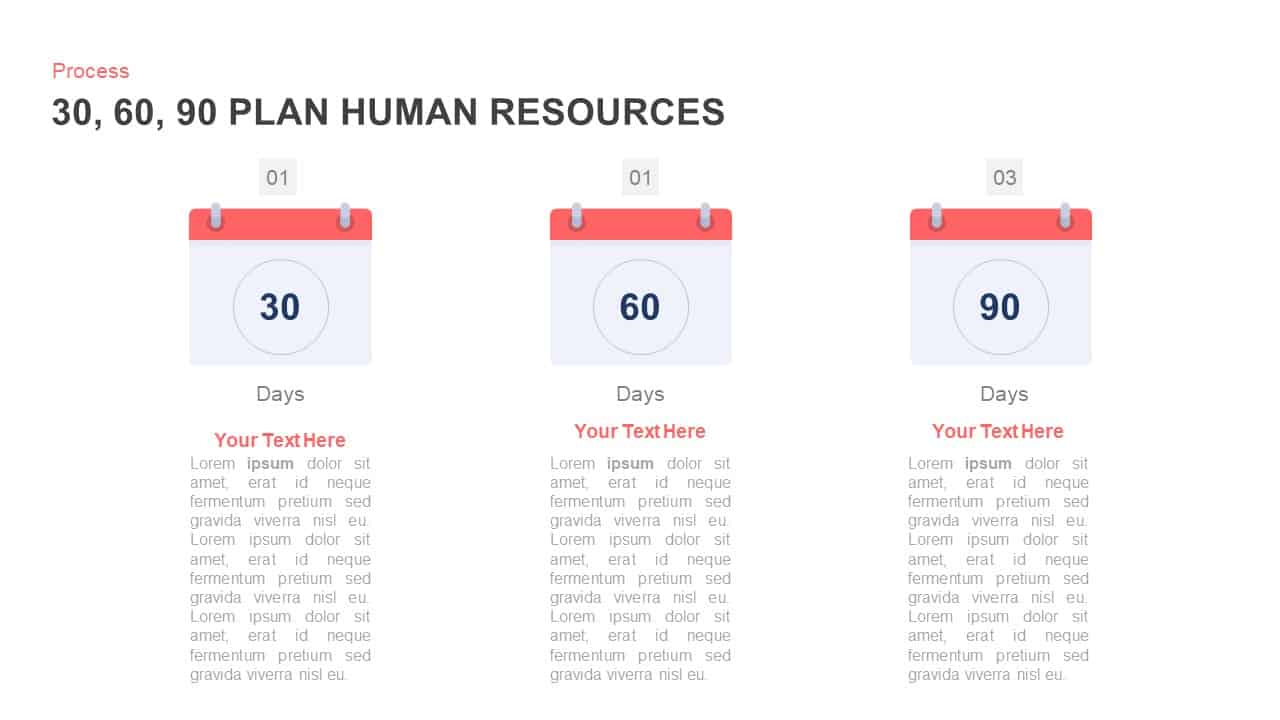Click the red 'Process' label
This screenshot has height=720, width=1280.
click(x=91, y=71)
